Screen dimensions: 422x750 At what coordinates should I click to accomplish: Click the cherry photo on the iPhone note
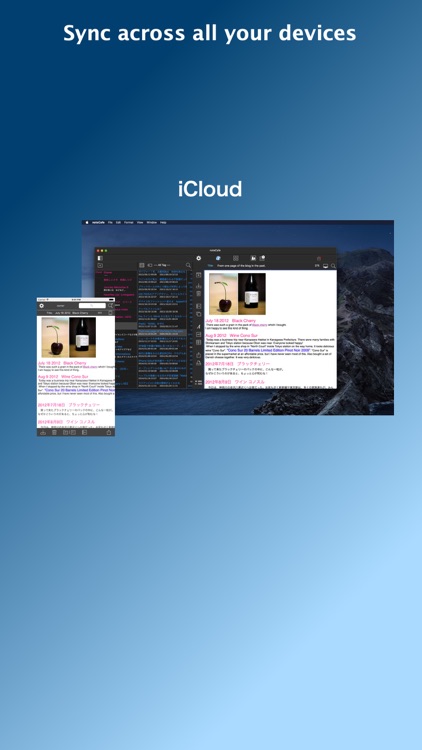[55, 337]
